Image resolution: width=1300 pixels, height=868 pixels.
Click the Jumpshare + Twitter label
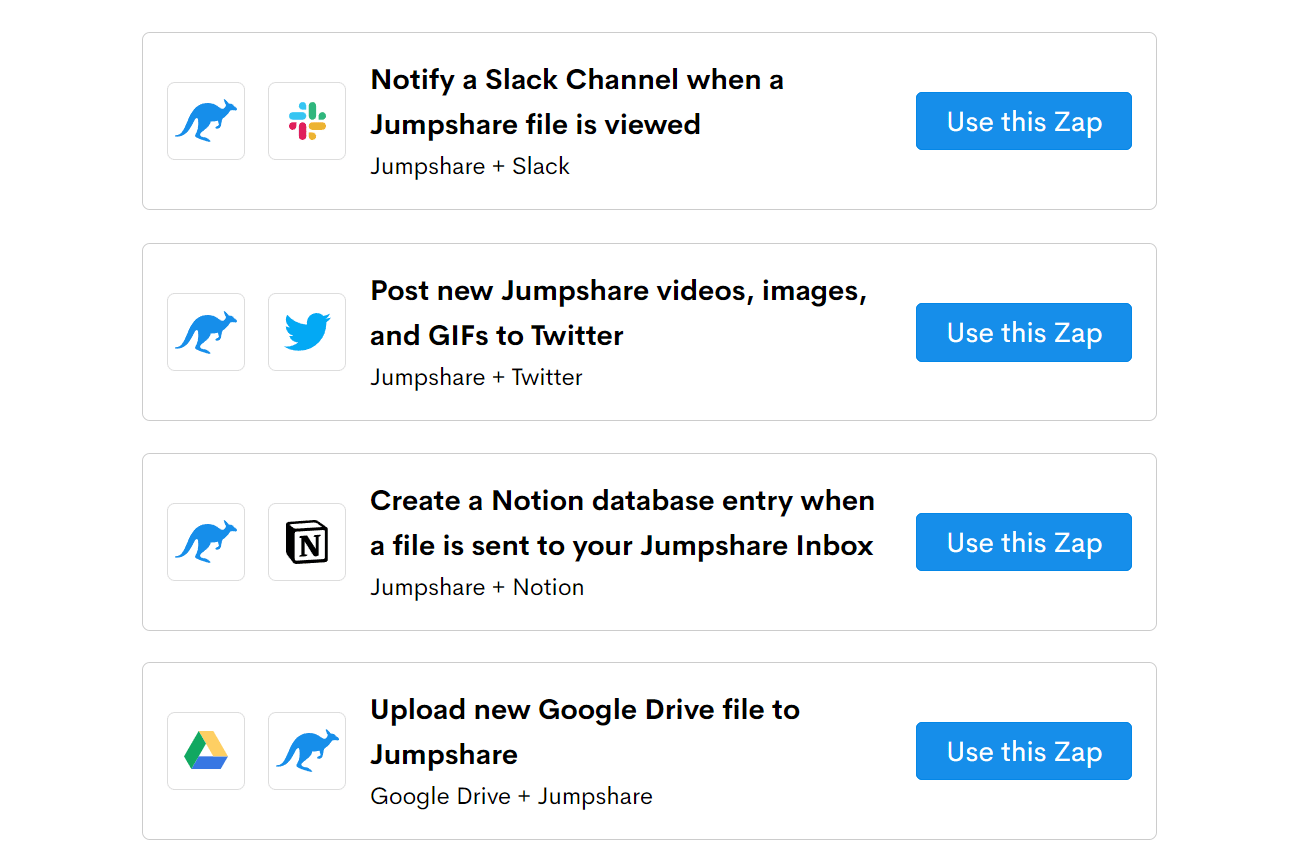(476, 377)
